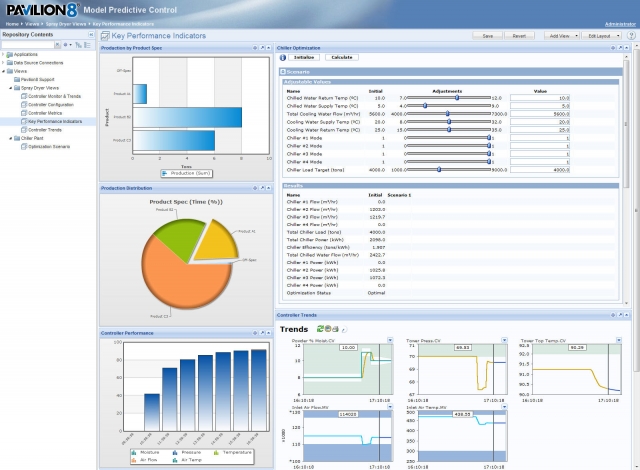Open Tower Top Temp CV trend dropdown
The width and height of the screenshot is (640, 470).
pyautogui.click(x=619, y=340)
